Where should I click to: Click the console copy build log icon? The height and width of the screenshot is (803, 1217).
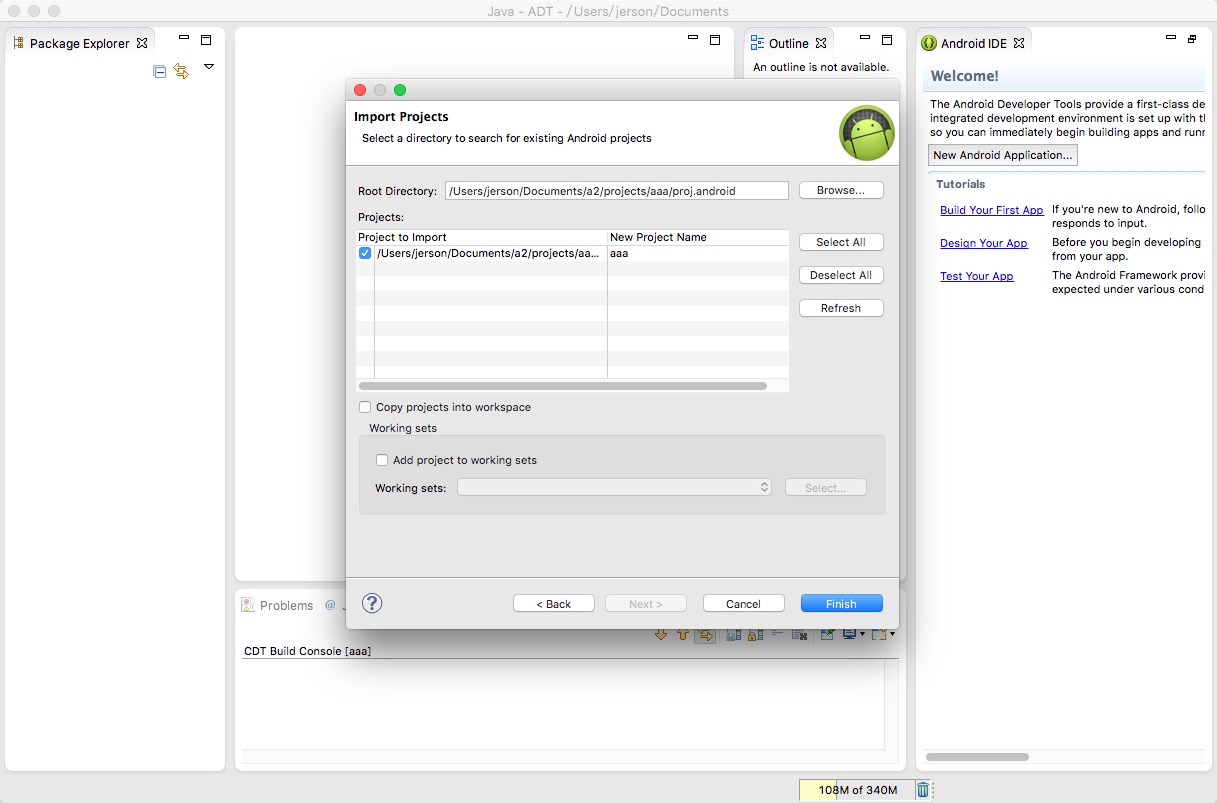point(733,634)
